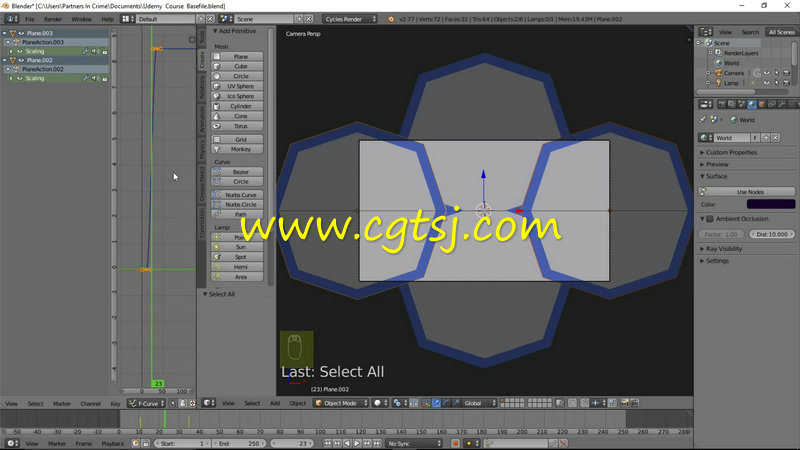The height and width of the screenshot is (450, 800).
Task: Add a Cube mesh primitive
Action: pyautogui.click(x=237, y=66)
